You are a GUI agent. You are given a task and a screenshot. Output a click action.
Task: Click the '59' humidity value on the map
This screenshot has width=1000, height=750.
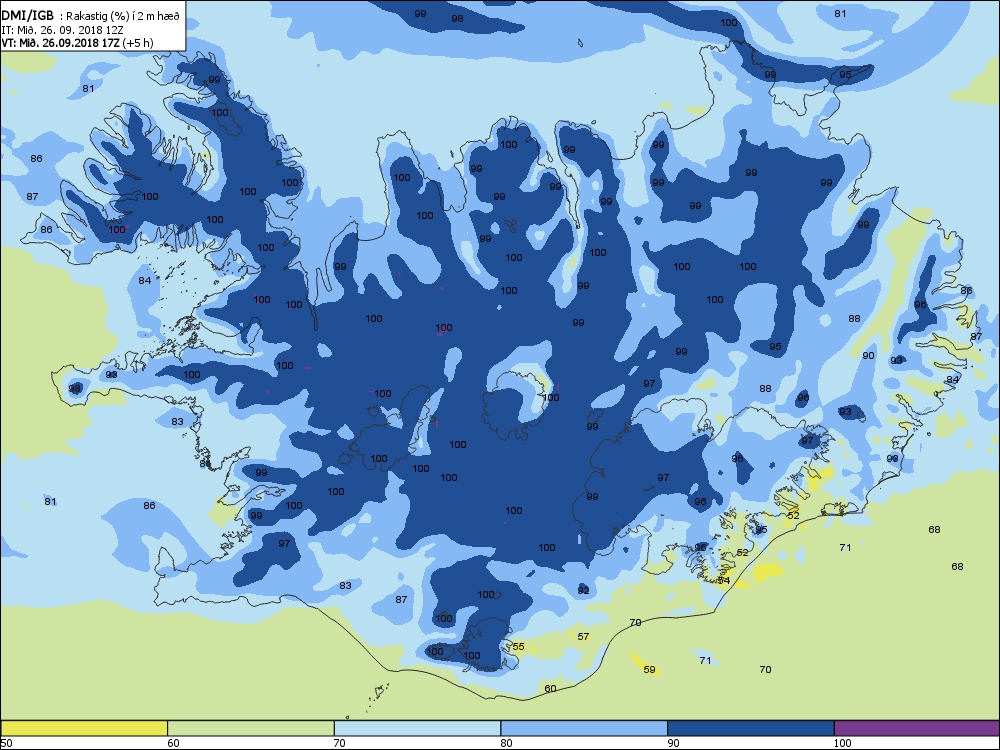click(649, 670)
